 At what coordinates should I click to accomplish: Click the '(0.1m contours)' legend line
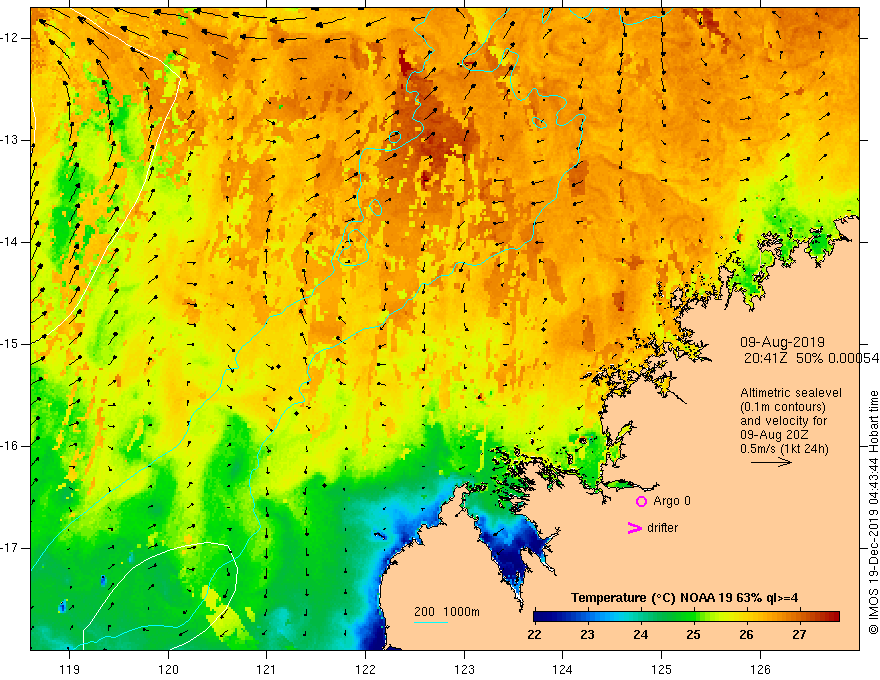783,407
